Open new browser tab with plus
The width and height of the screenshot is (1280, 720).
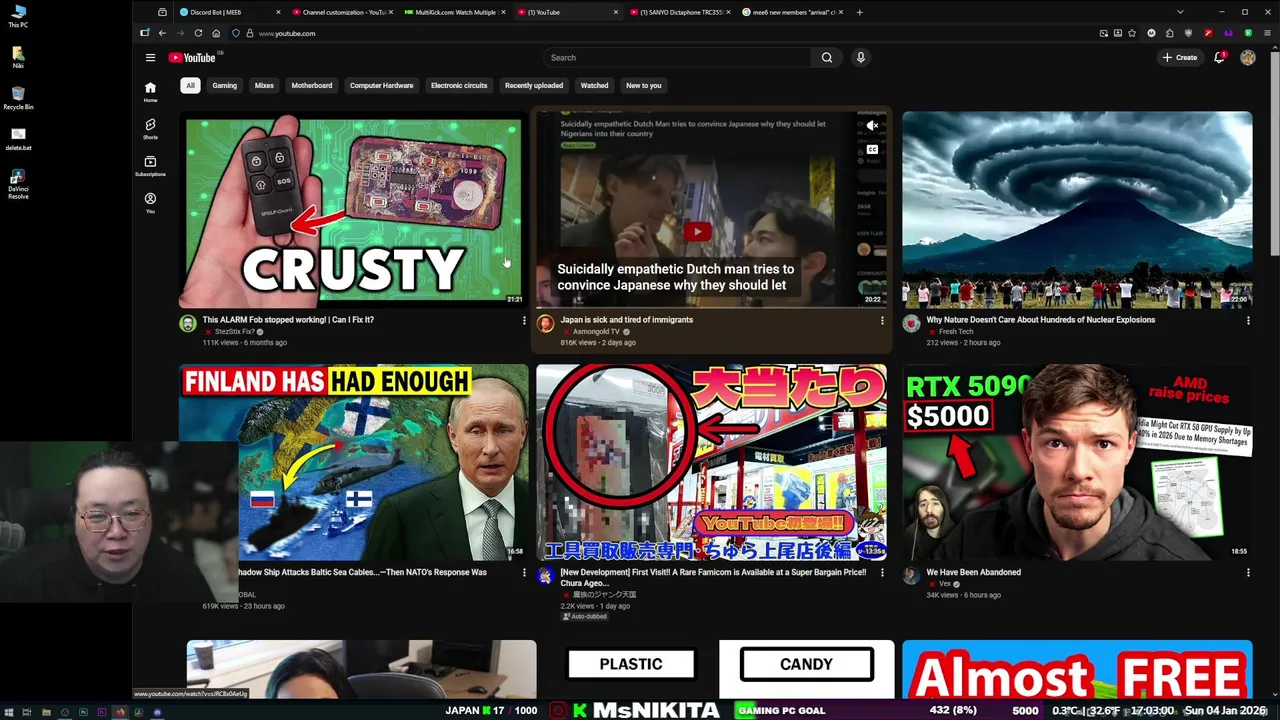[x=860, y=12]
